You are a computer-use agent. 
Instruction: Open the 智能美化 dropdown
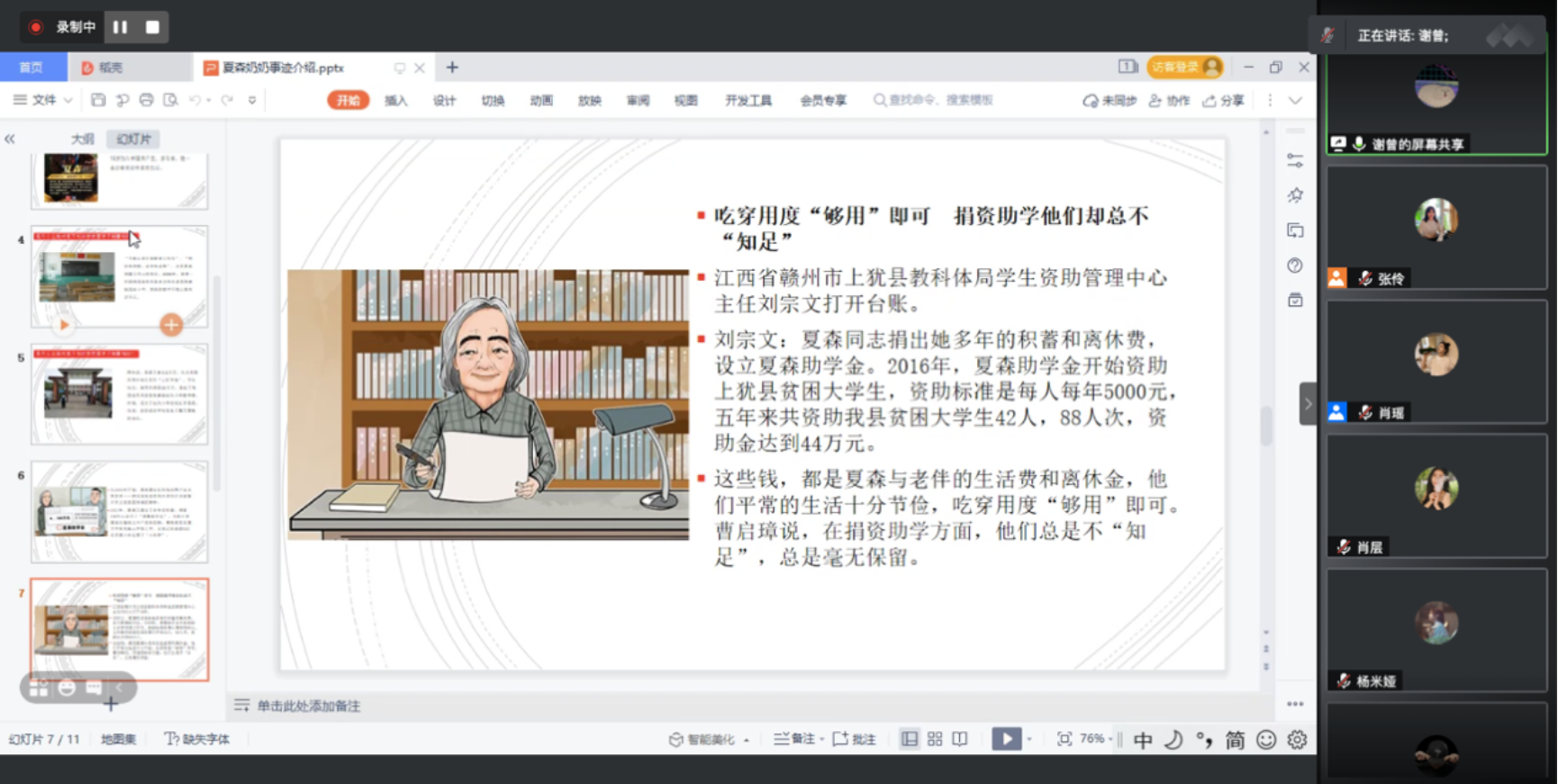tap(709, 740)
